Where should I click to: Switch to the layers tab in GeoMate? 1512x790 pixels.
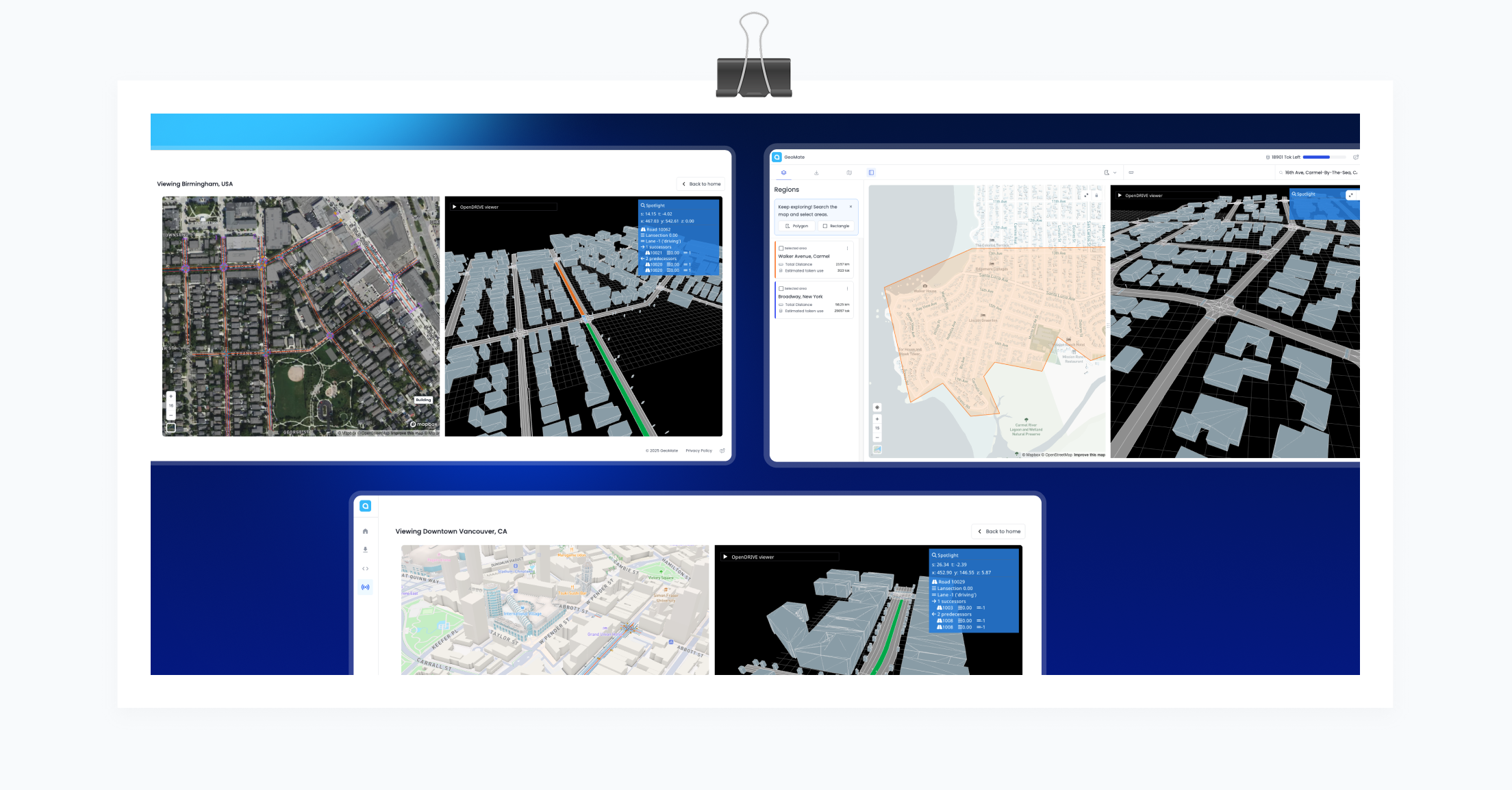click(x=783, y=173)
